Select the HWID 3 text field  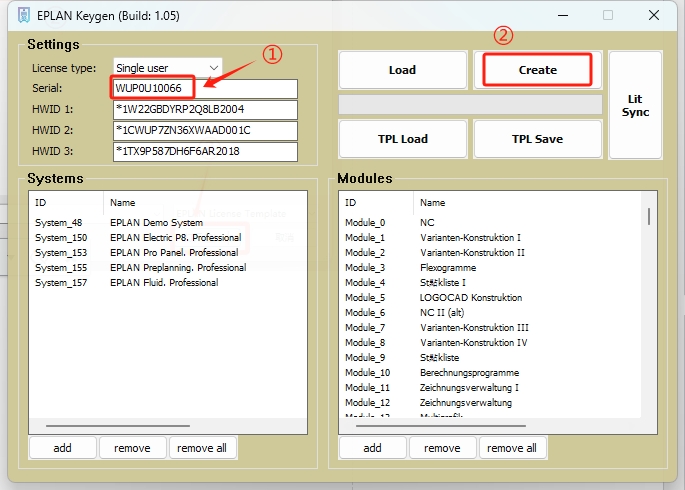(205, 152)
